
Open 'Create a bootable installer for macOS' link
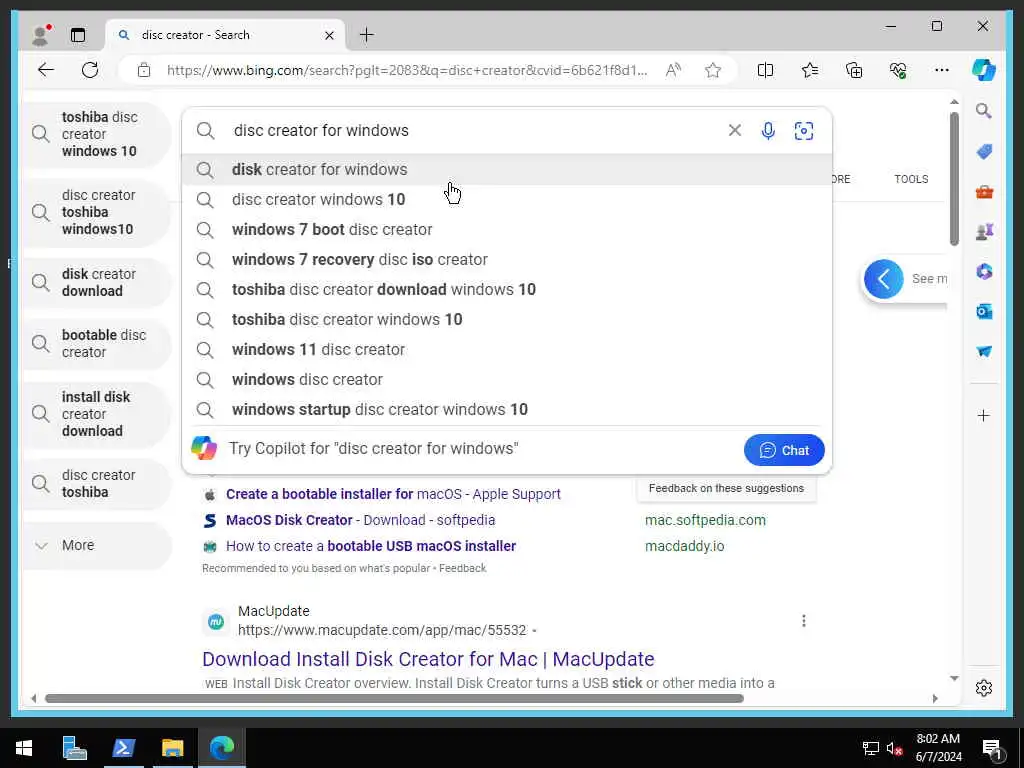click(x=393, y=494)
